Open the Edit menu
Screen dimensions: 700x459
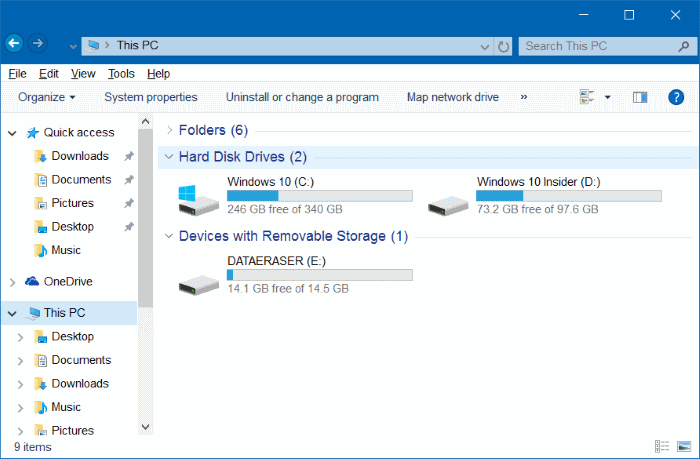[x=48, y=74]
